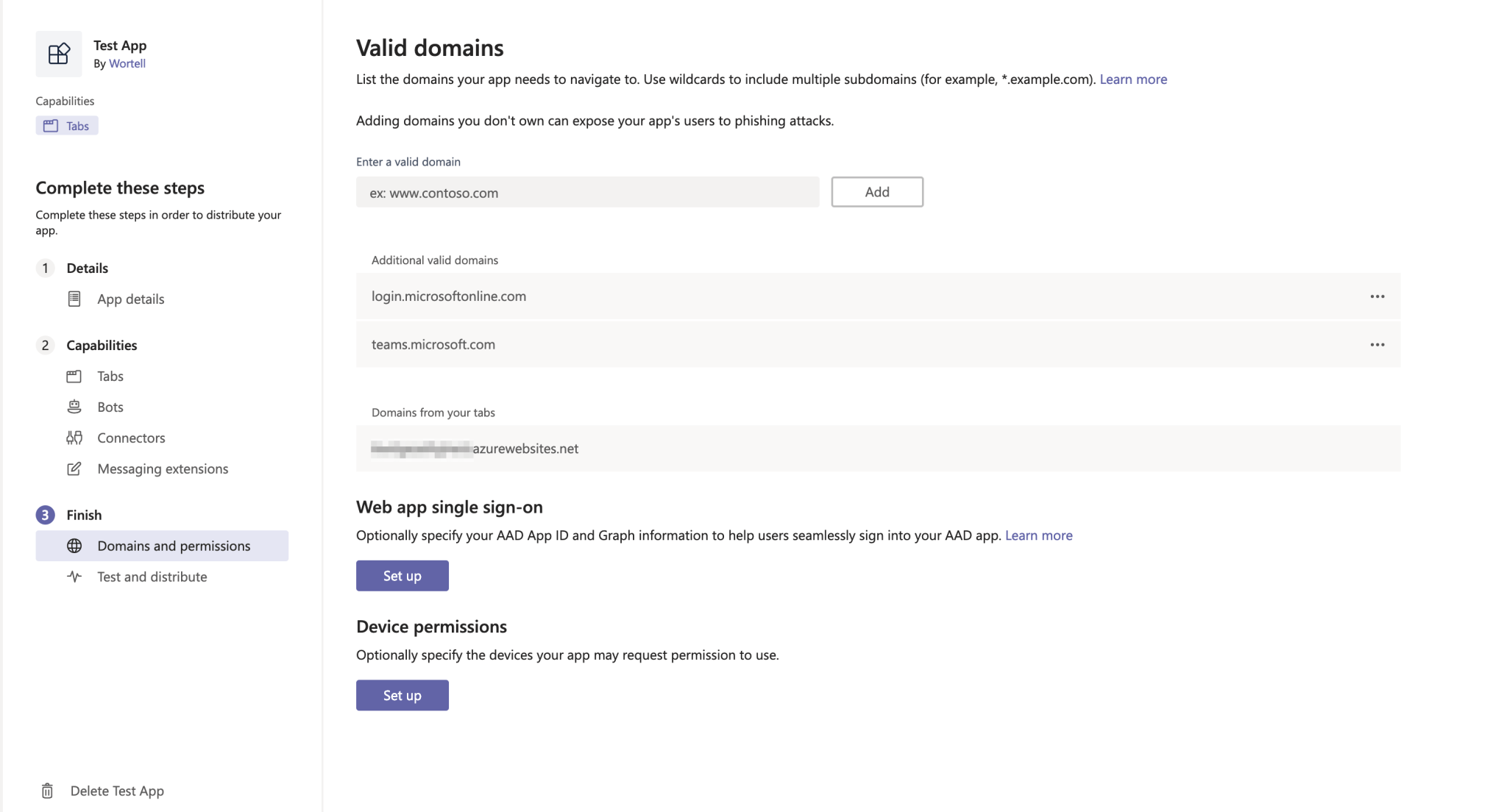Expand options for the teams.microsoft.com domain entry
The width and height of the screenshot is (1507, 812).
(x=1378, y=344)
